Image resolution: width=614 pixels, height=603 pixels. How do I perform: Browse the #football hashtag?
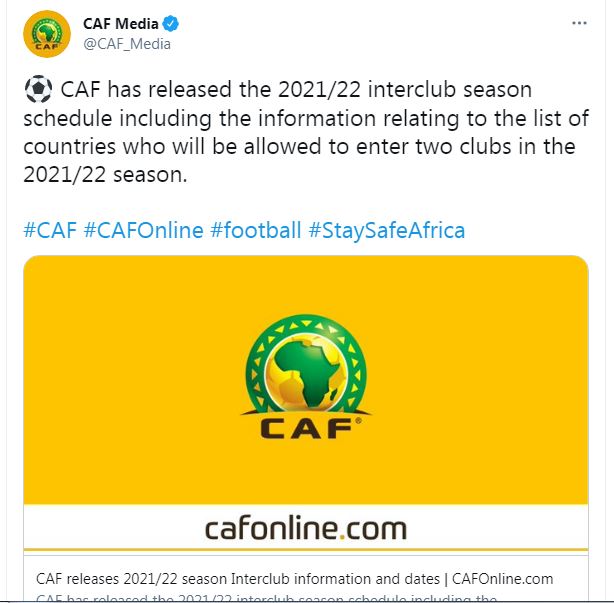(x=255, y=231)
